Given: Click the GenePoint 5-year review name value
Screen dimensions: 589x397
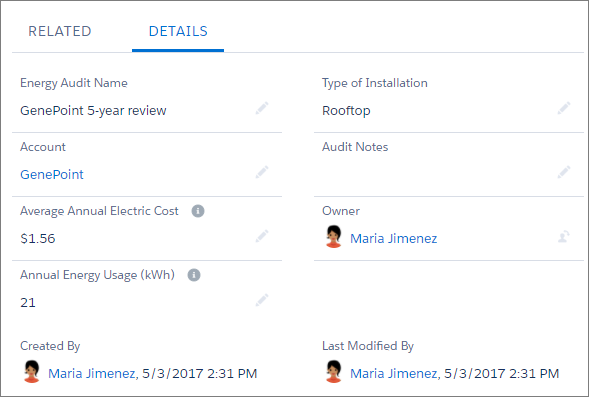Looking at the screenshot, I should tap(93, 111).
